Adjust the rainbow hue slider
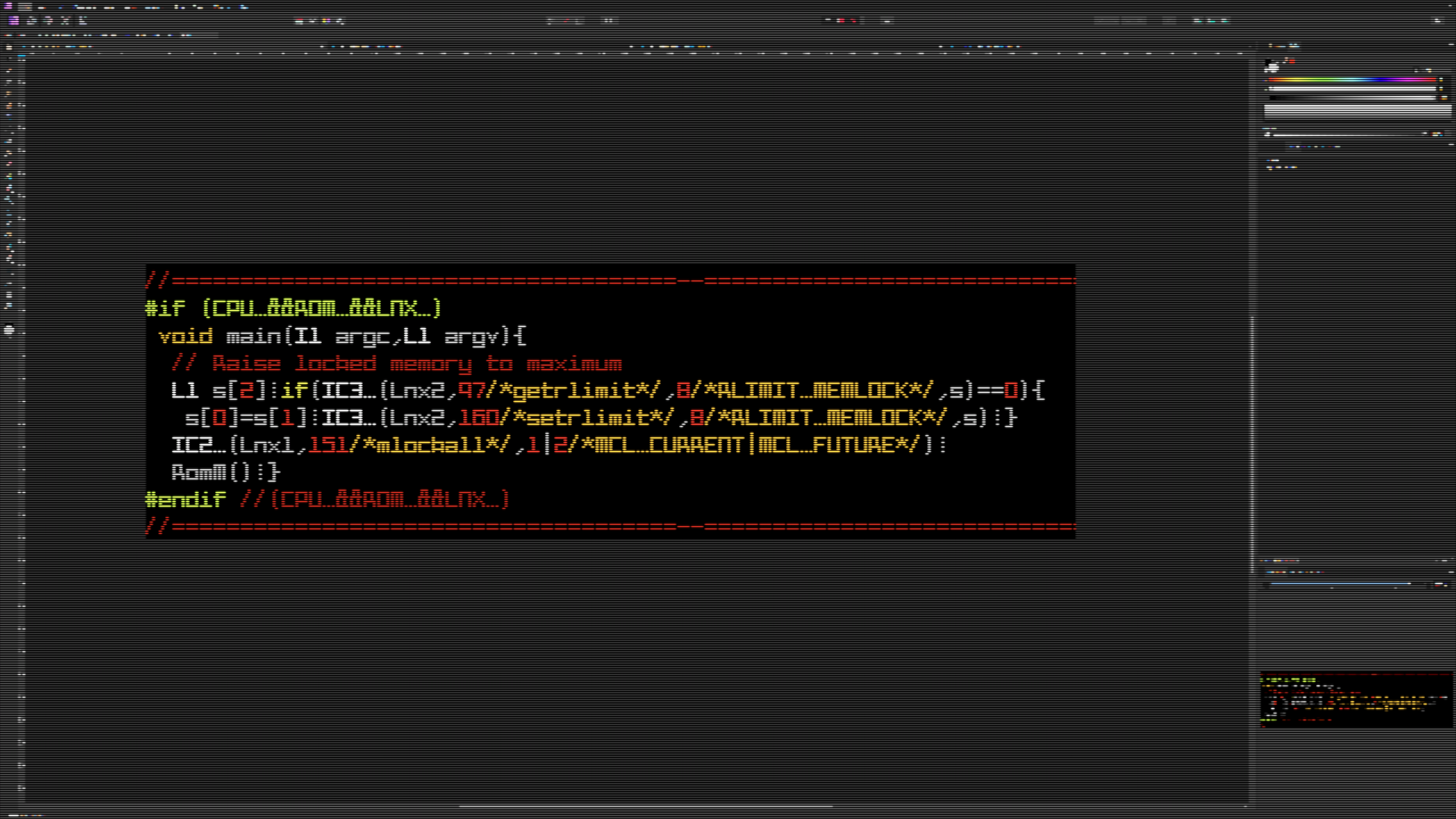Image resolution: width=1456 pixels, height=819 pixels. (x=1352, y=80)
